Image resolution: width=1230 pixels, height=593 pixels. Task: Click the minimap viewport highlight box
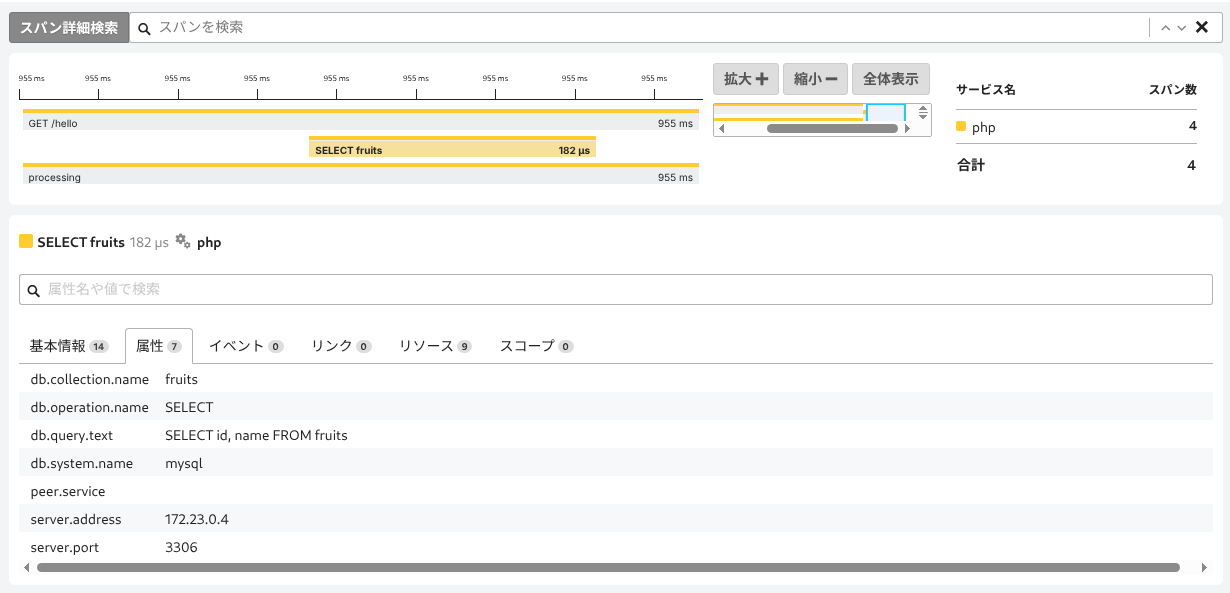[885, 112]
